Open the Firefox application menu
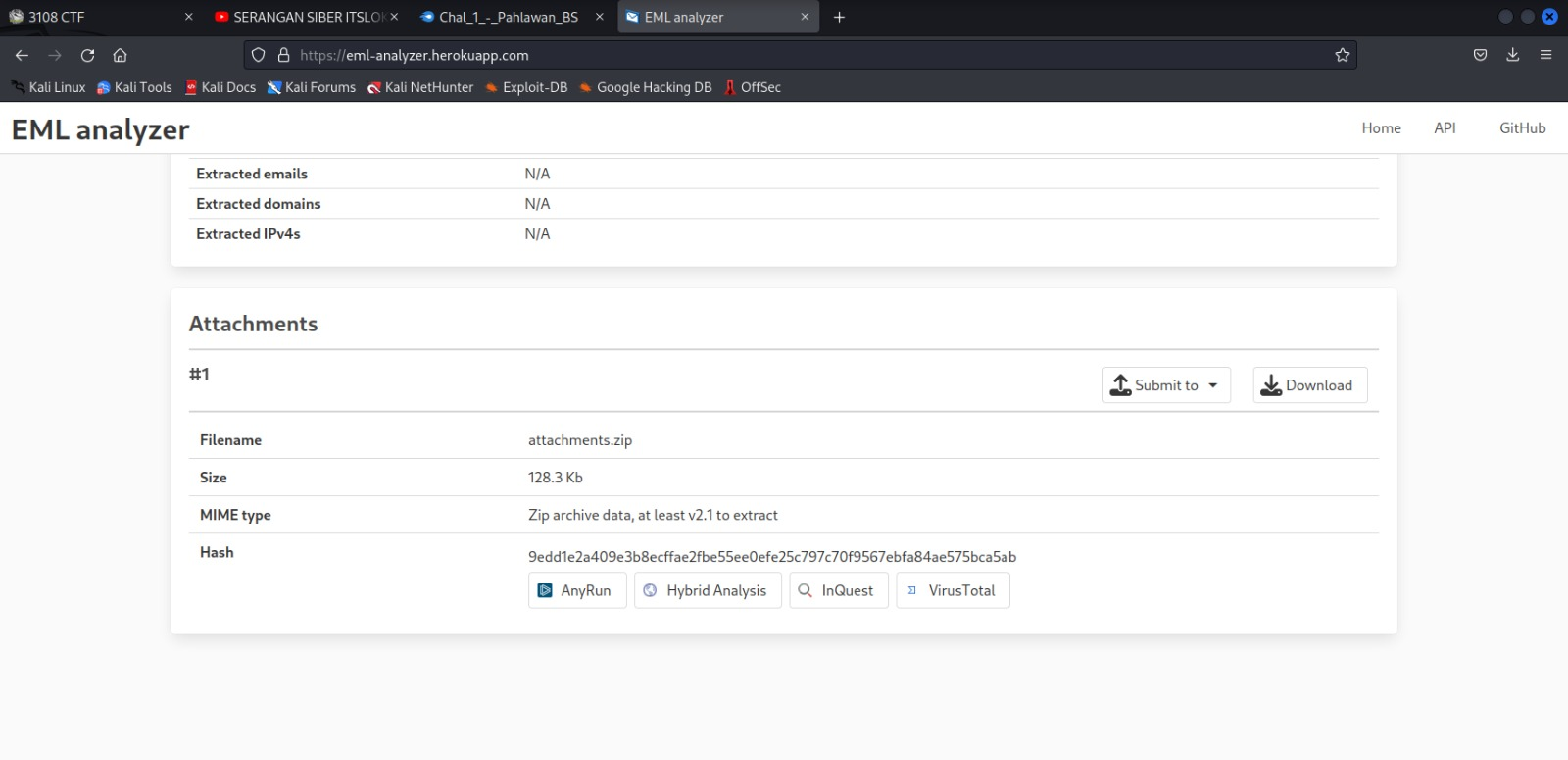Image resolution: width=1568 pixels, height=760 pixels. click(x=1545, y=55)
